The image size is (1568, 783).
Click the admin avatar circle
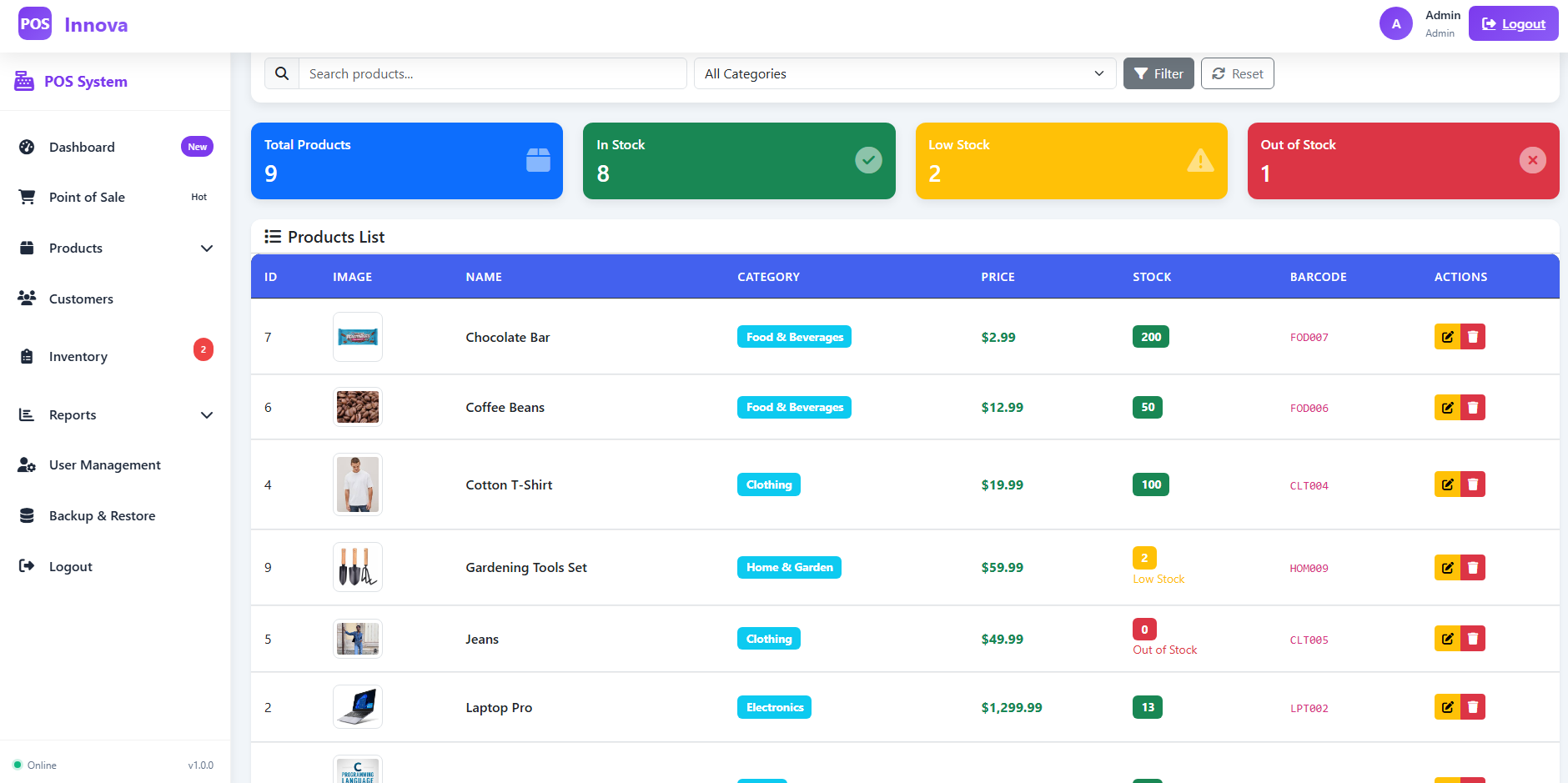click(1395, 23)
